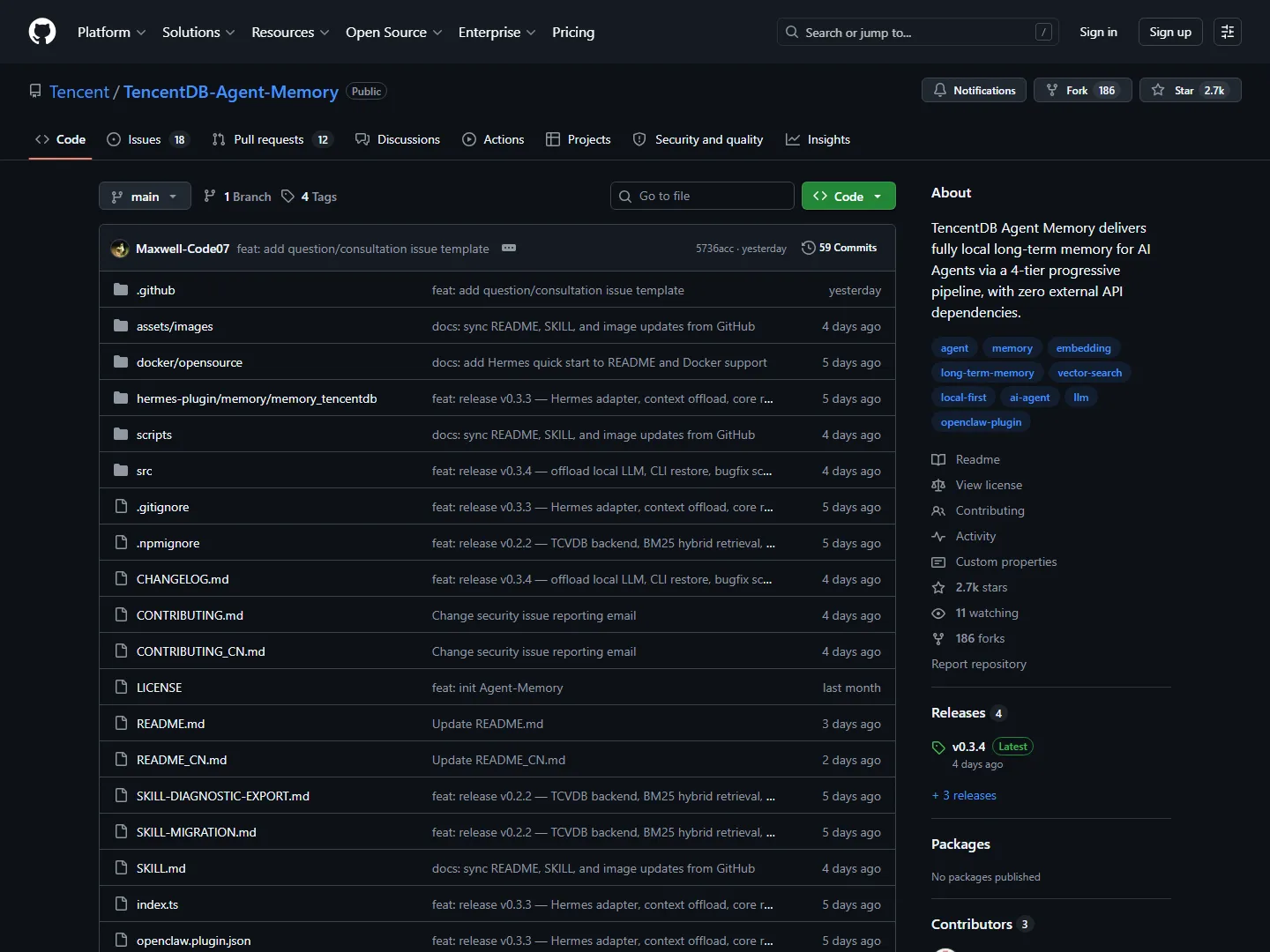This screenshot has width=1270, height=952.
Task: View the 2.7k stars link
Action: click(969, 587)
